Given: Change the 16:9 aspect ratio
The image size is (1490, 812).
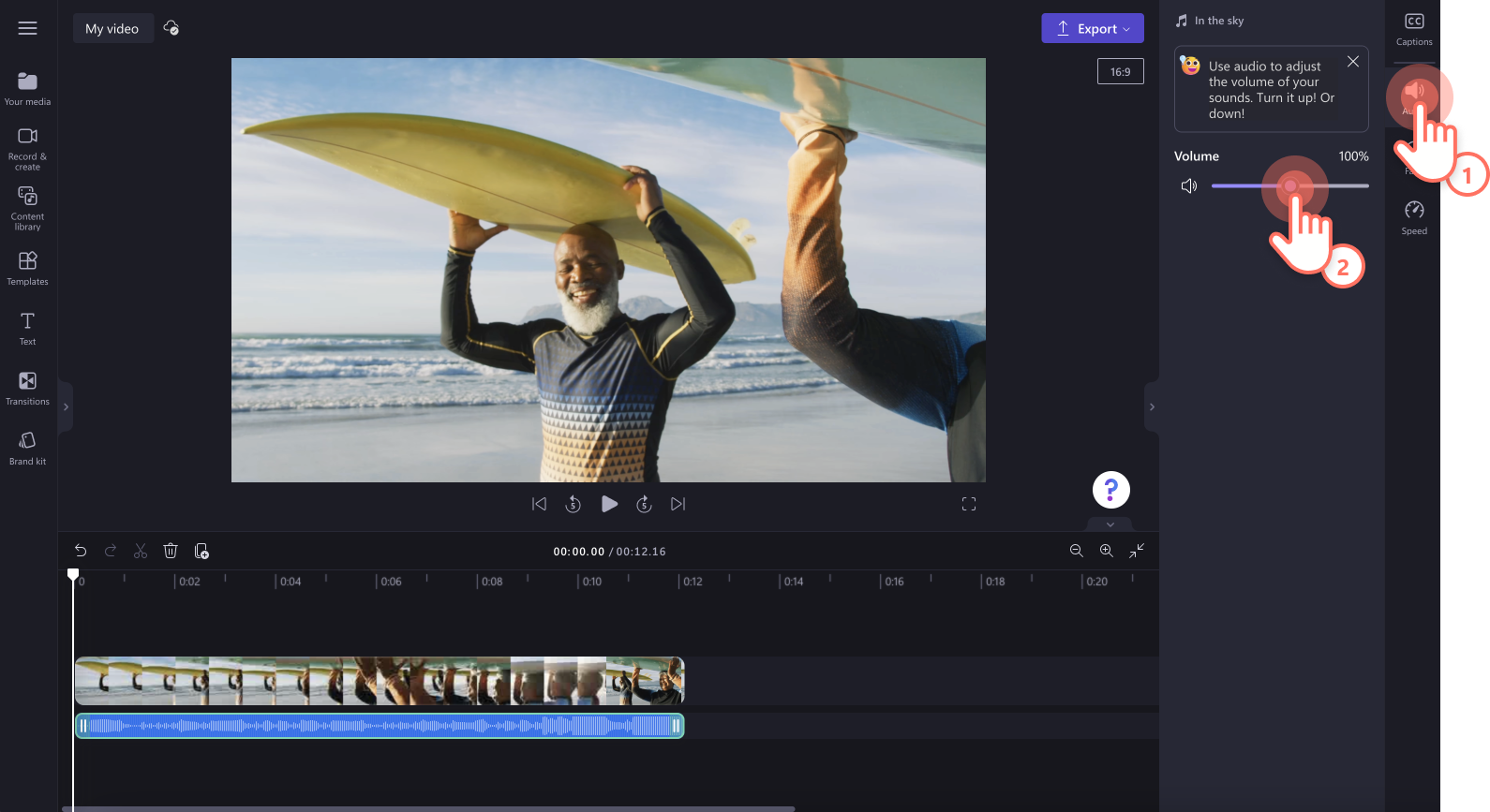Looking at the screenshot, I should tap(1121, 71).
